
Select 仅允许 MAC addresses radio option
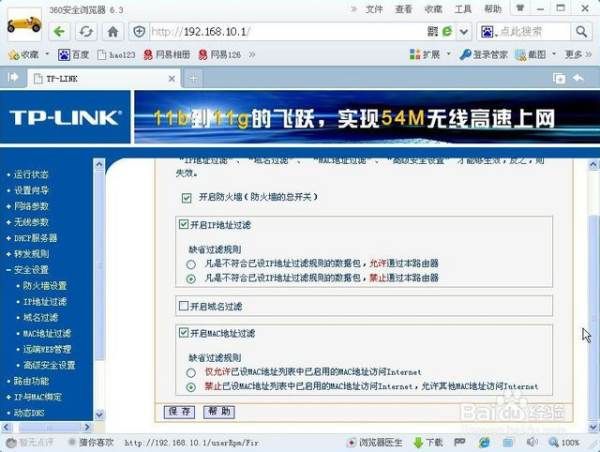(x=191, y=372)
